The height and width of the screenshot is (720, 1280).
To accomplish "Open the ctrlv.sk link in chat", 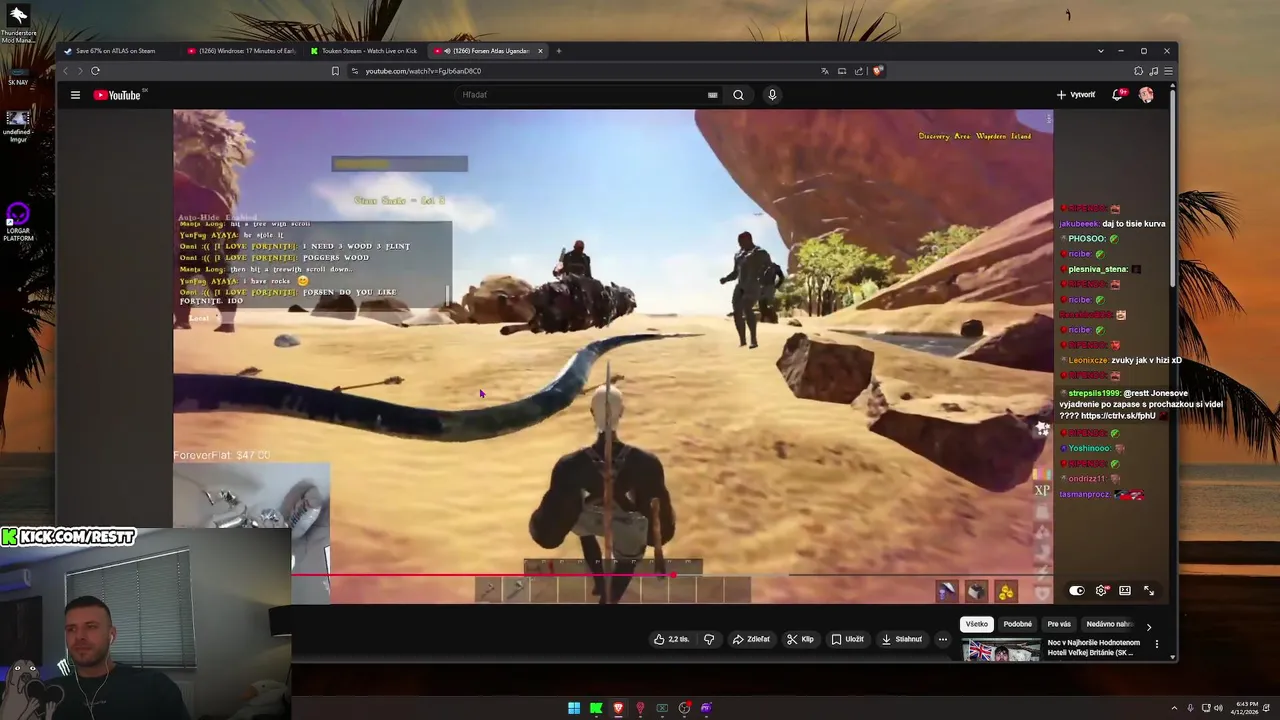I will [1118, 416].
